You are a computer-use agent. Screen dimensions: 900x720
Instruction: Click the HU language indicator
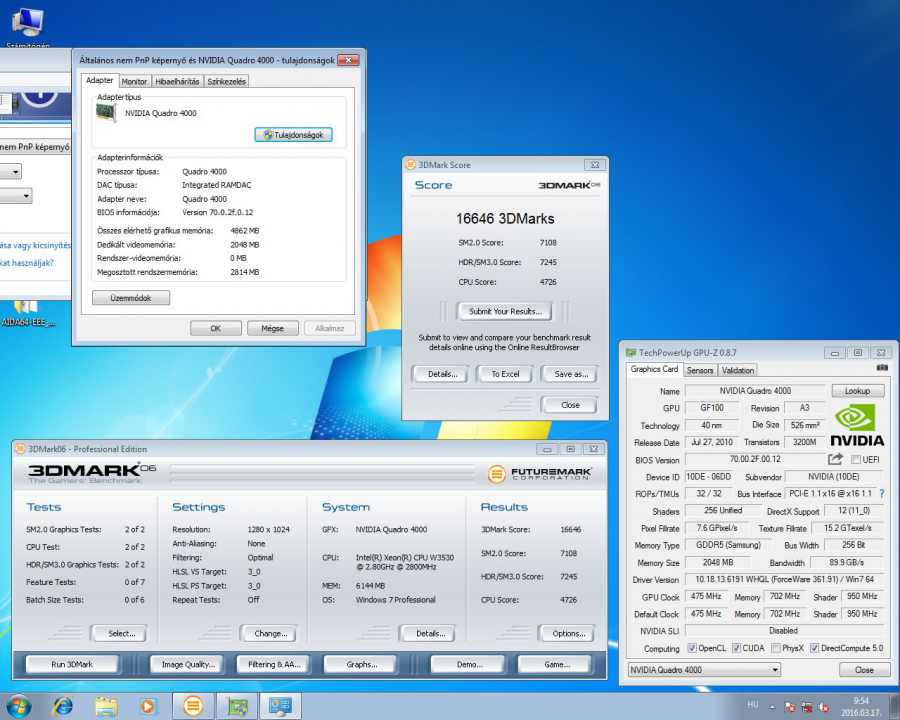[752, 704]
